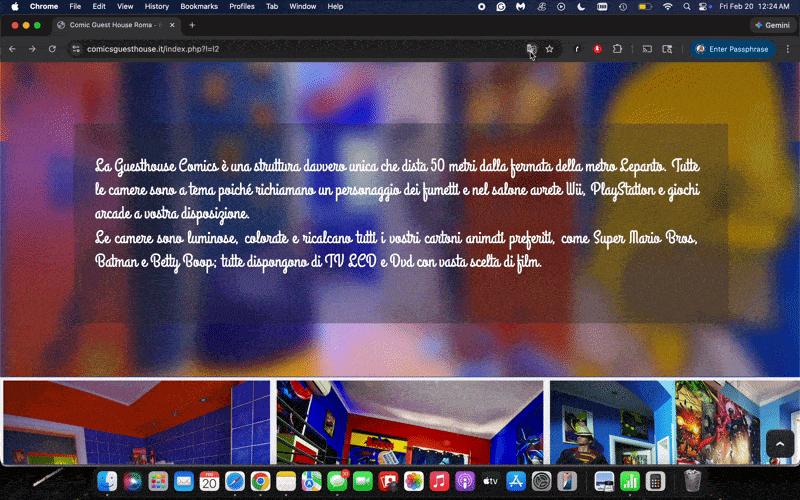This screenshot has width=800, height=500.
Task: Open the View menu
Action: coord(125,7)
